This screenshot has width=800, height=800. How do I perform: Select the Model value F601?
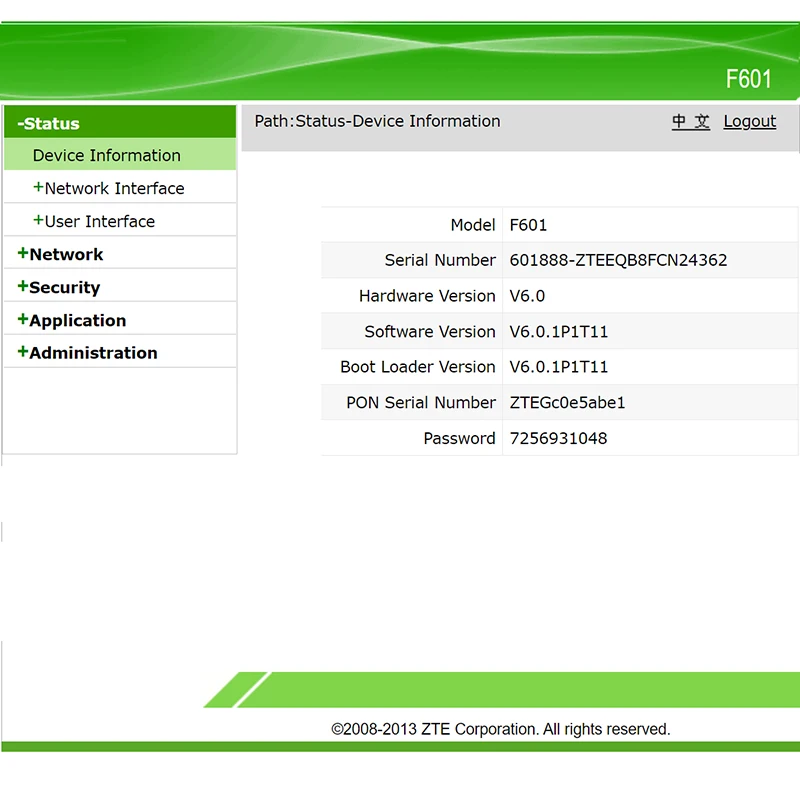[528, 225]
